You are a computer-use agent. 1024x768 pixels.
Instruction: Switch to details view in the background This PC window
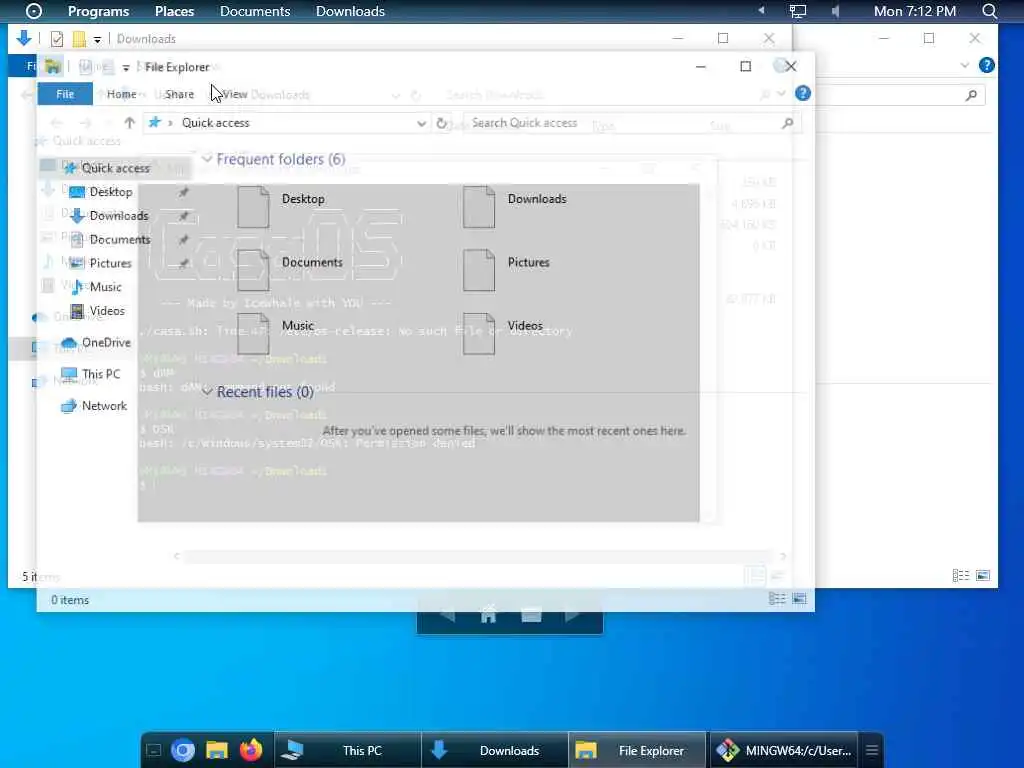point(961,575)
